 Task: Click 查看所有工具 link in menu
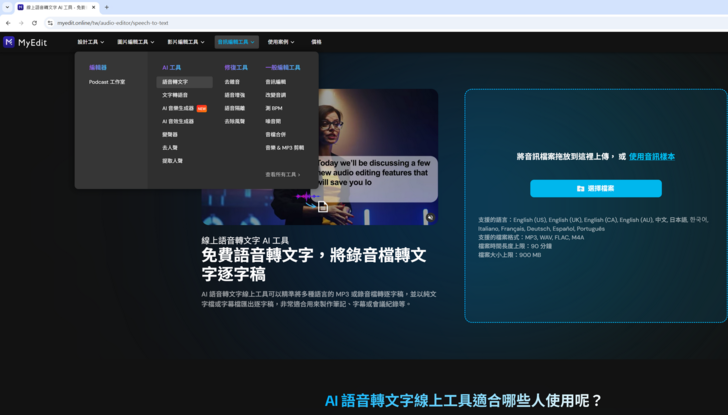[283, 174]
